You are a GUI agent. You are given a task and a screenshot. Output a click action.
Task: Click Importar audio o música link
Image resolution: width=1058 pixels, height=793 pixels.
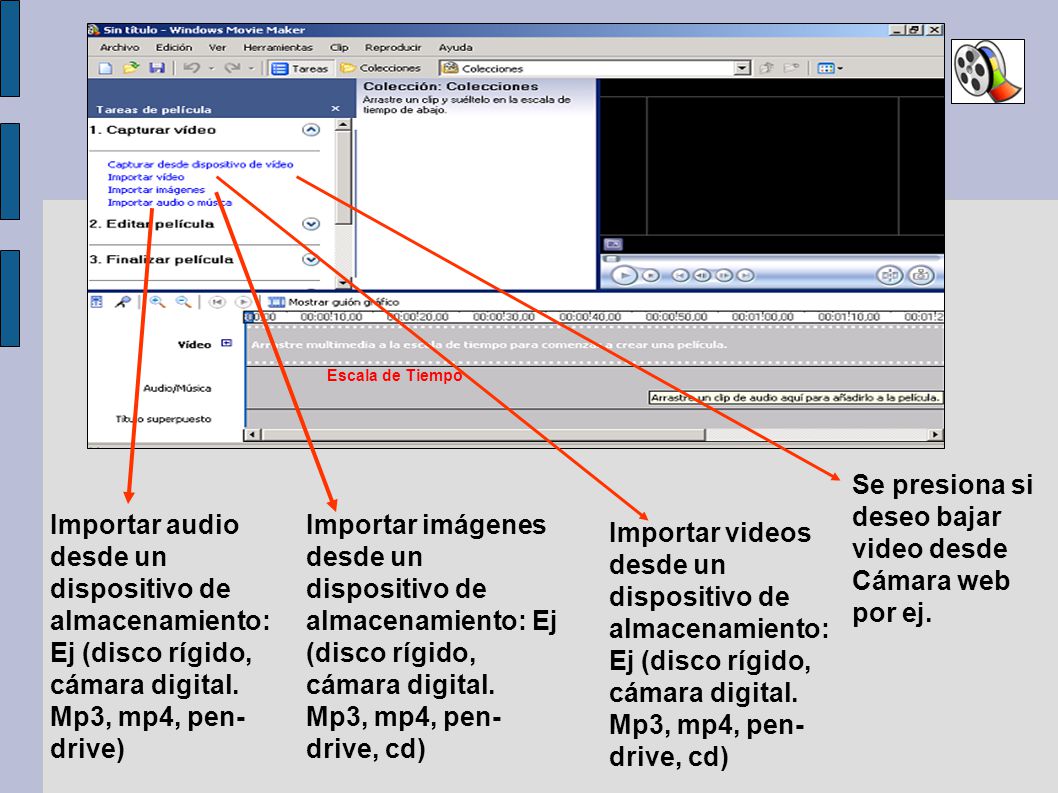point(169,202)
